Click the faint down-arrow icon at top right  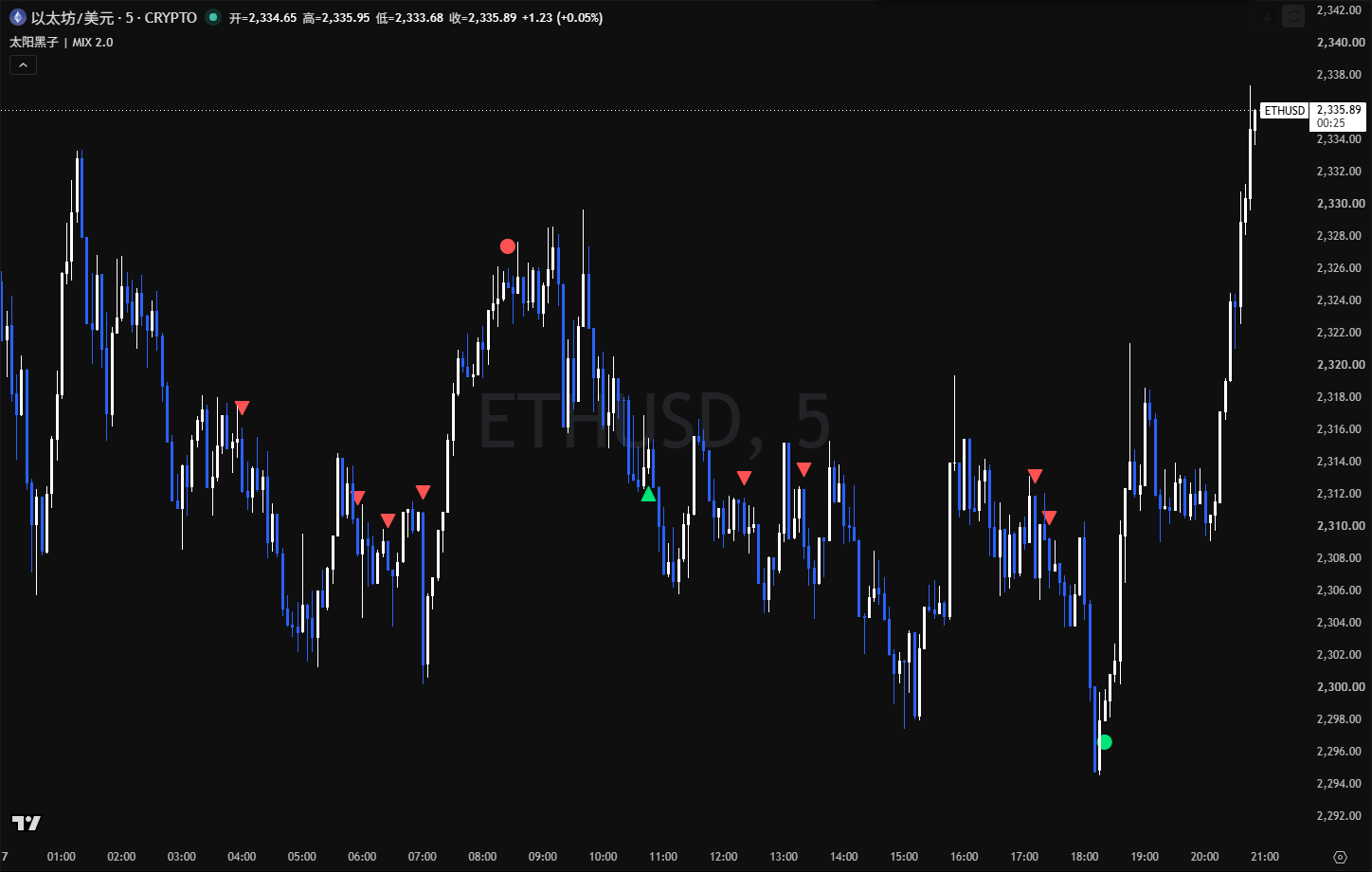point(1267,16)
